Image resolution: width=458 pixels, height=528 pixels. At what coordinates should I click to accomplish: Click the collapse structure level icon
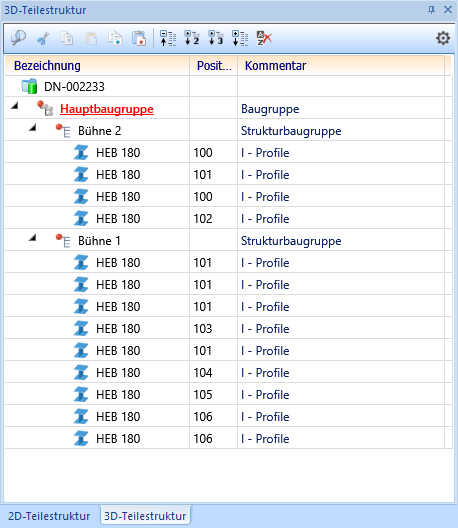[x=168, y=38]
